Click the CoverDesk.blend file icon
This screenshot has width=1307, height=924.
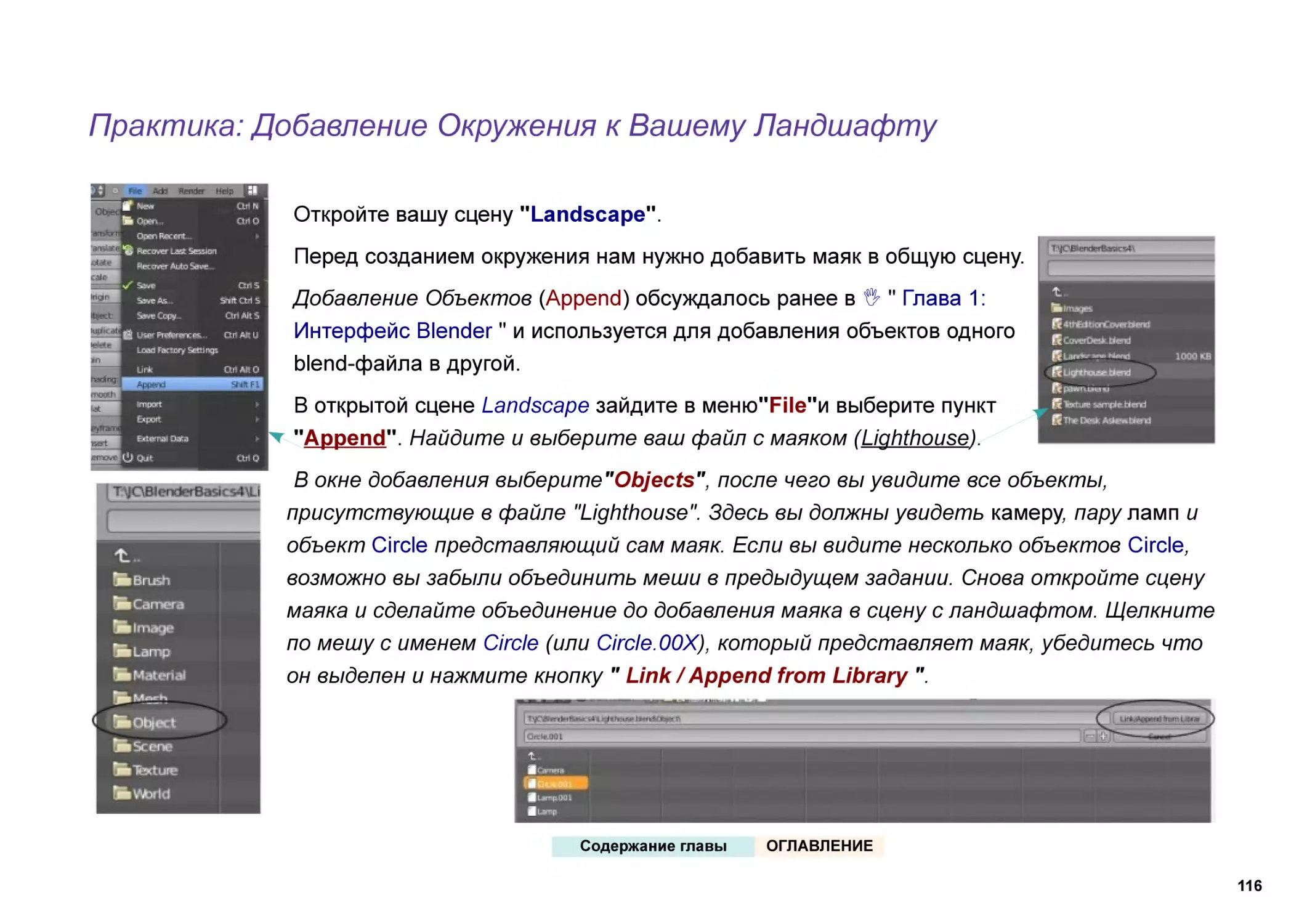pos(1057,340)
